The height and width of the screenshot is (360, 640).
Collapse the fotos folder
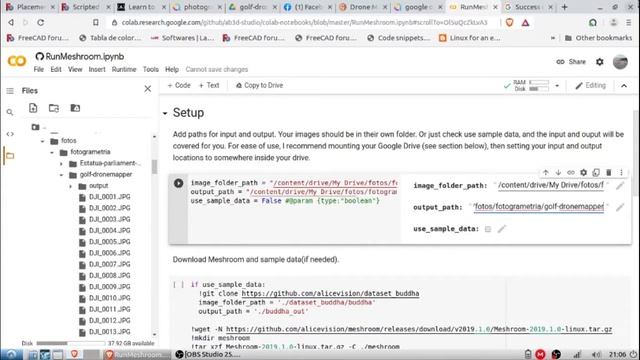[x=42, y=141]
